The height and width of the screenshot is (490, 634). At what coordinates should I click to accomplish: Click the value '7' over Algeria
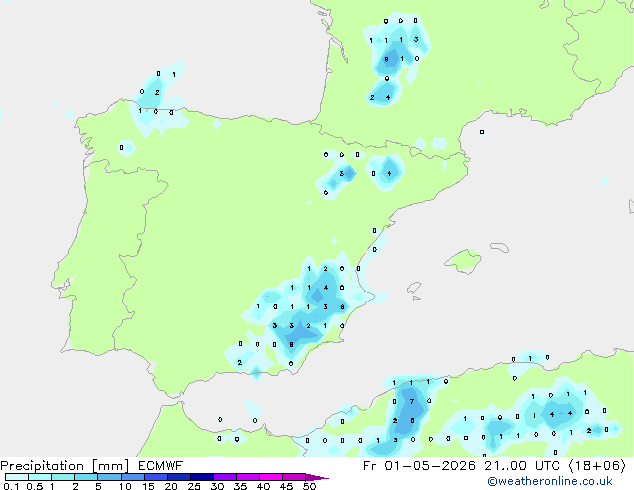(412, 401)
